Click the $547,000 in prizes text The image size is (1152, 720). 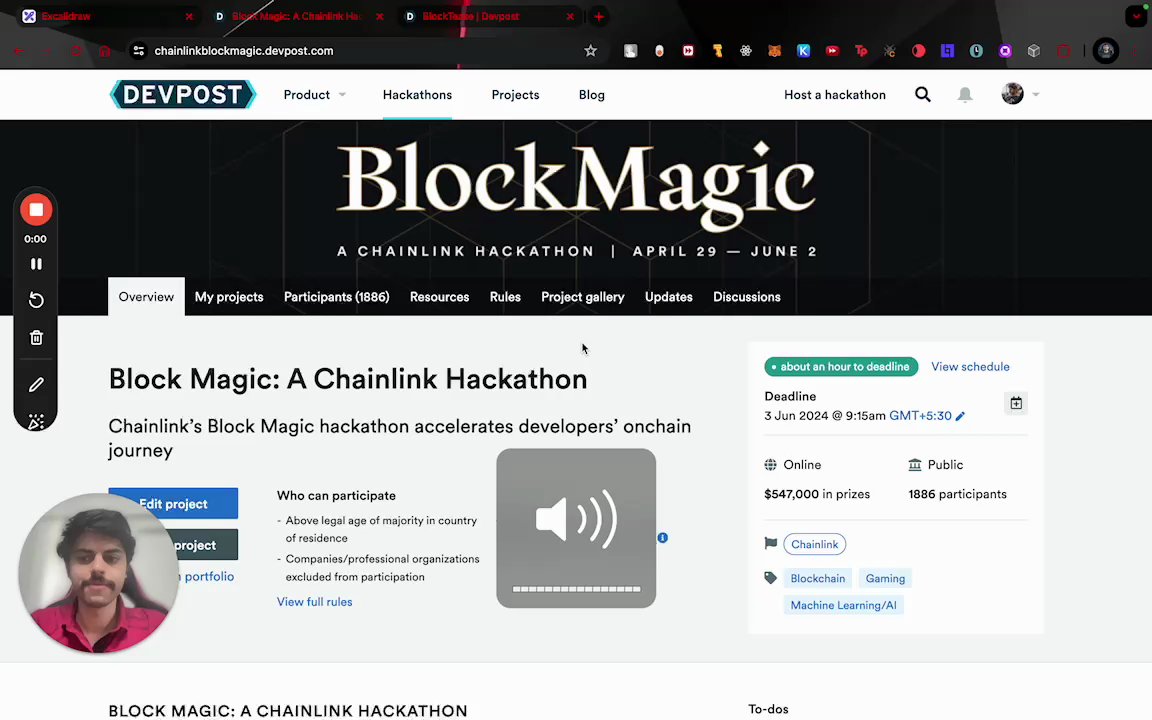click(x=816, y=494)
